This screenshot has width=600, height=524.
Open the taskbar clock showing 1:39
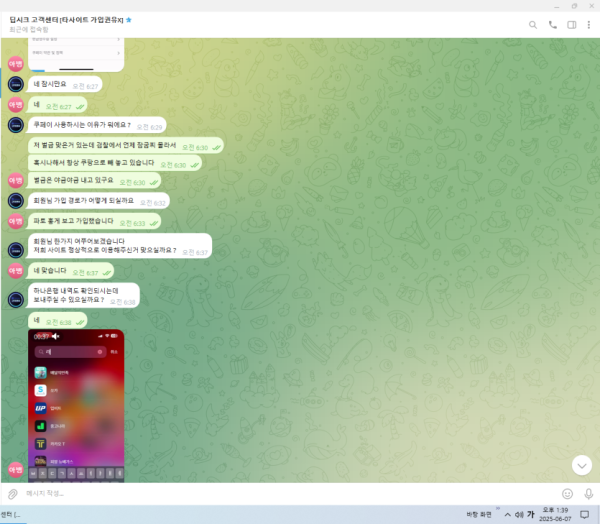pyautogui.click(x=555, y=514)
